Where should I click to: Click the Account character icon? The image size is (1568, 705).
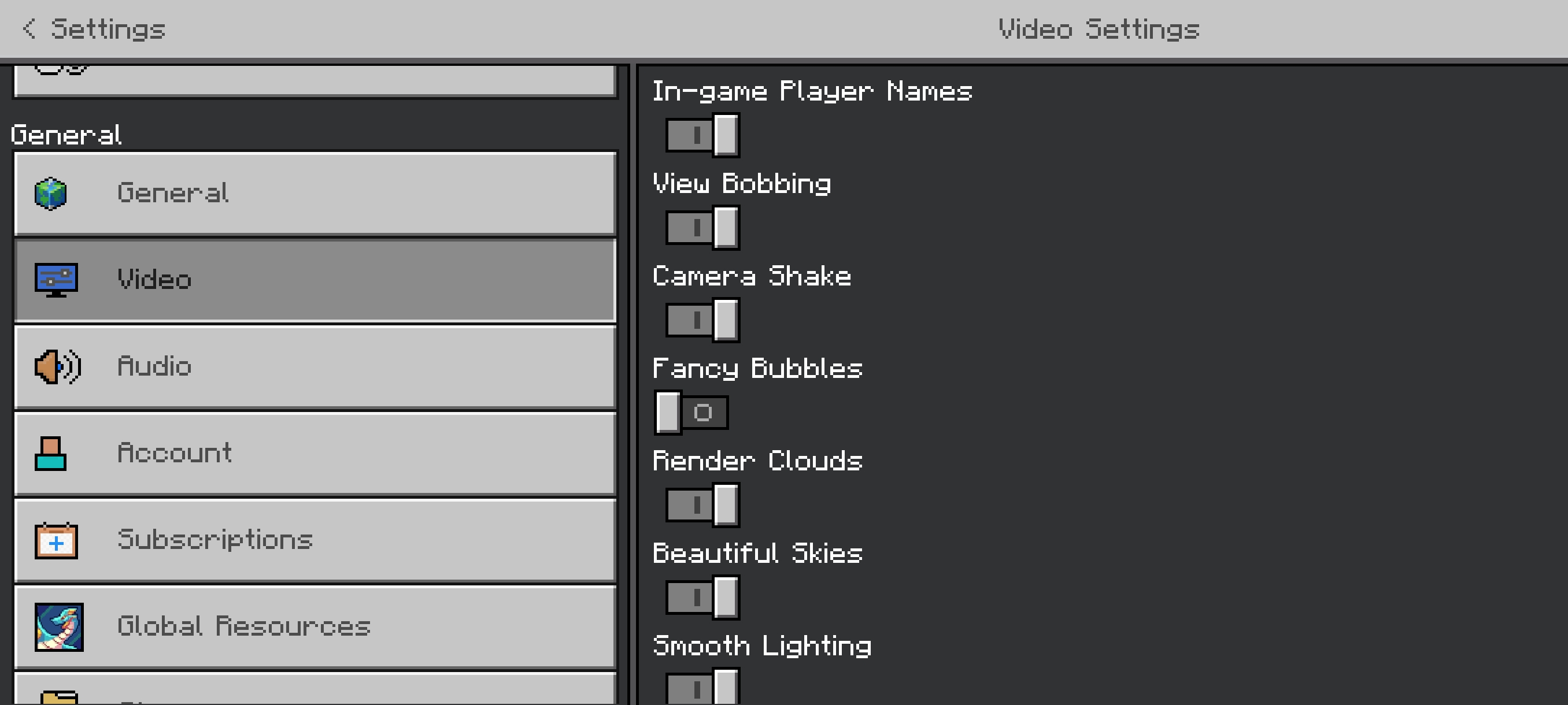(x=50, y=454)
